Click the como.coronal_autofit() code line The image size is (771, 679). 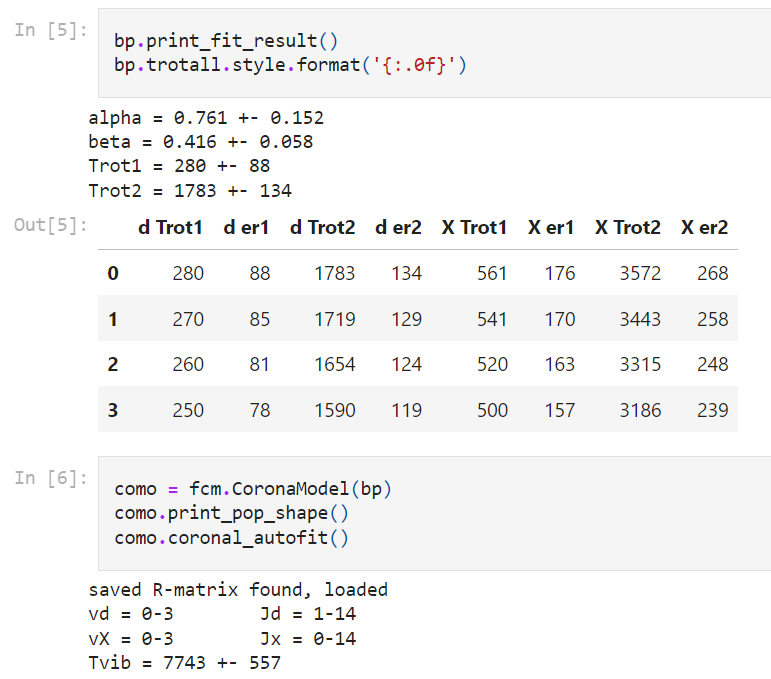pyautogui.click(x=232, y=537)
